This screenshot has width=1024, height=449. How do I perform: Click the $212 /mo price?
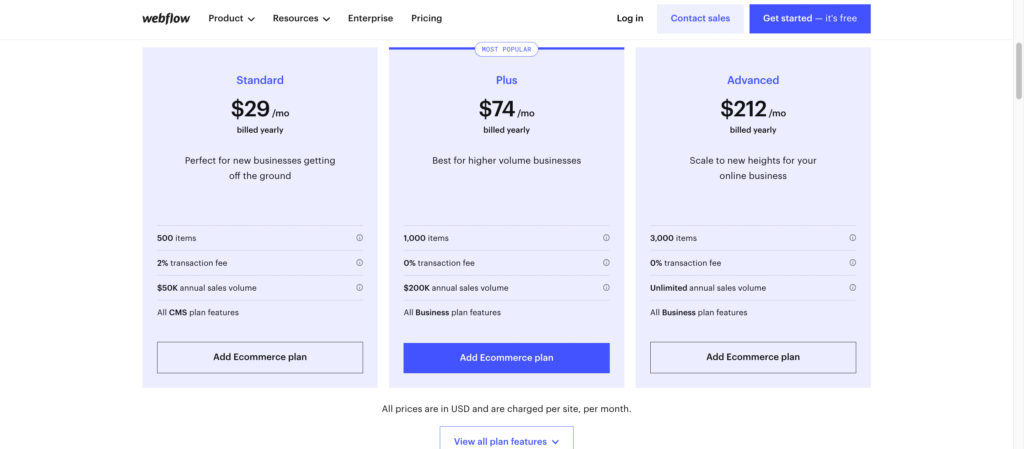pyautogui.click(x=753, y=109)
